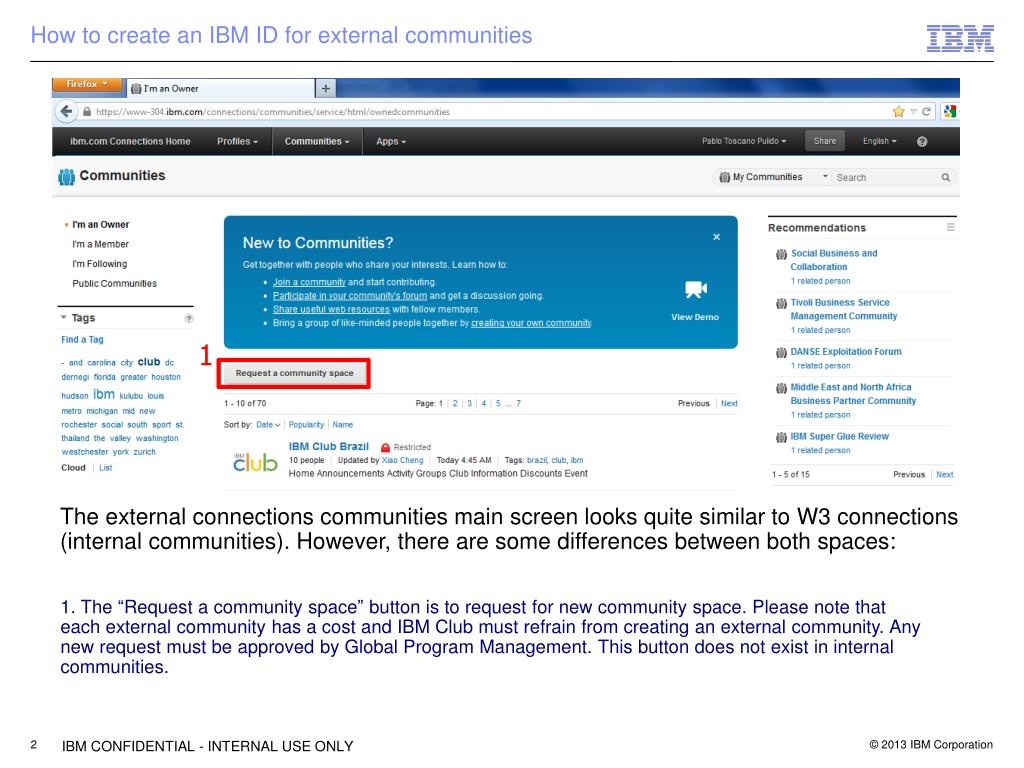Screen dimensions: 1024x768
Task: Go to page 2 of communities
Action: pos(455,404)
